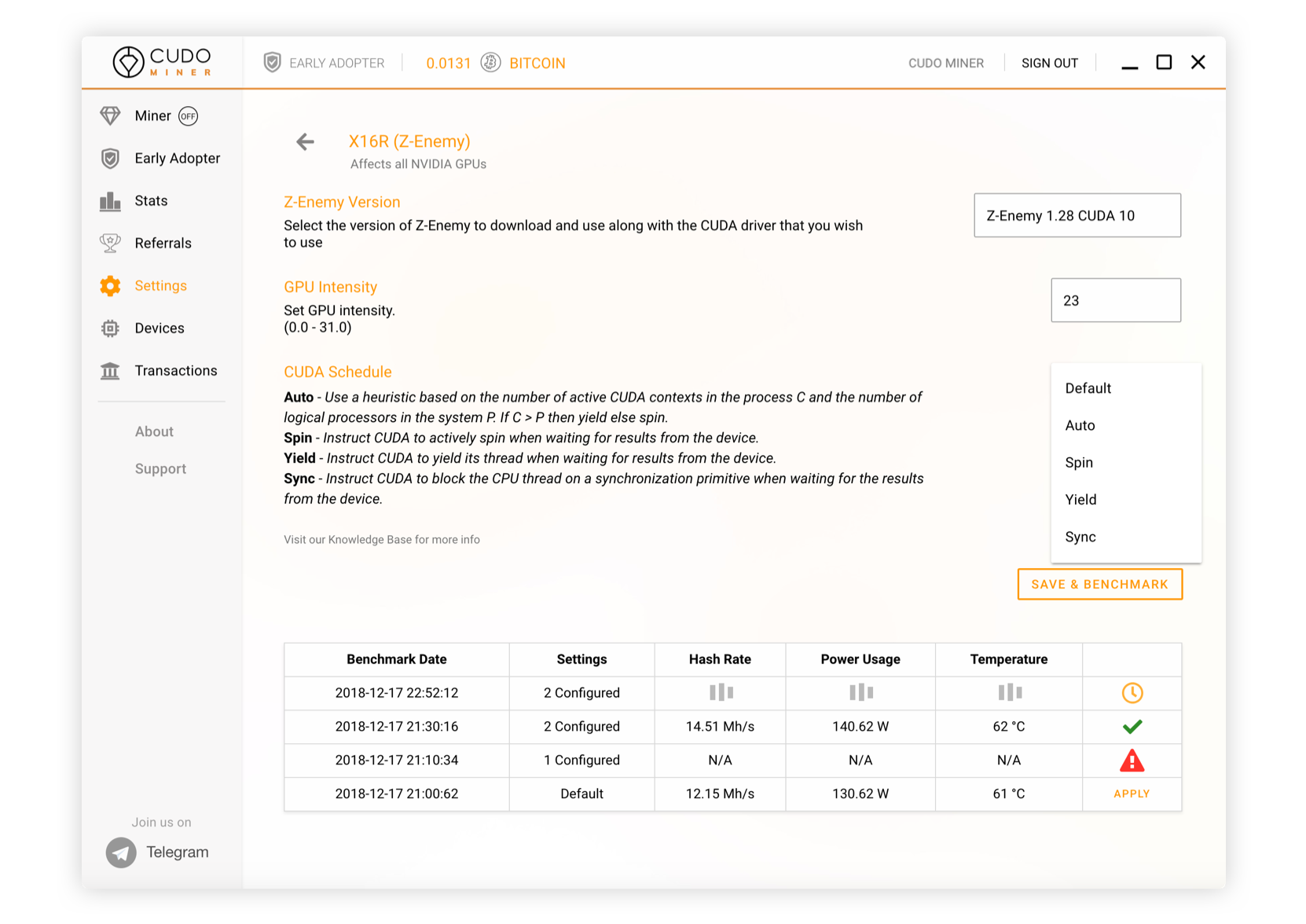The height and width of the screenshot is (924, 1306).
Task: Click the 2018-12-17 21:10:34 date cell
Action: coord(396,760)
